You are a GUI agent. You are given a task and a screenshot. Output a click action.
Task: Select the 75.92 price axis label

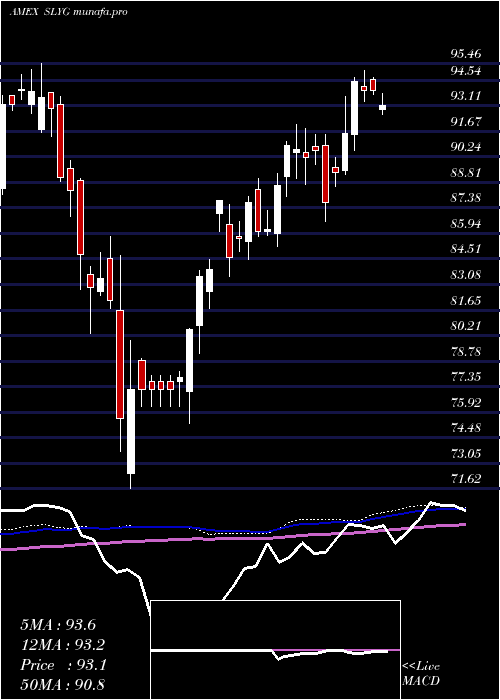coord(466,403)
